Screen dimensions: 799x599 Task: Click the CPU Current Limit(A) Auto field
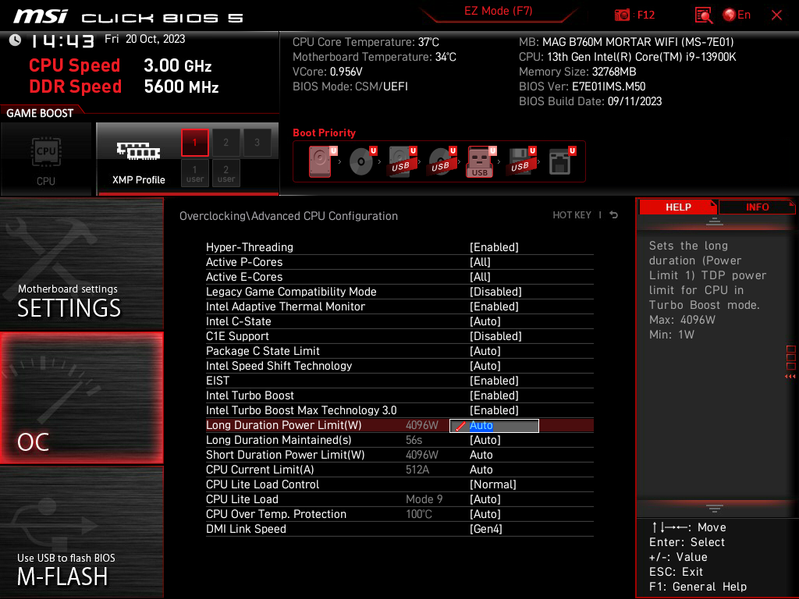coord(481,470)
